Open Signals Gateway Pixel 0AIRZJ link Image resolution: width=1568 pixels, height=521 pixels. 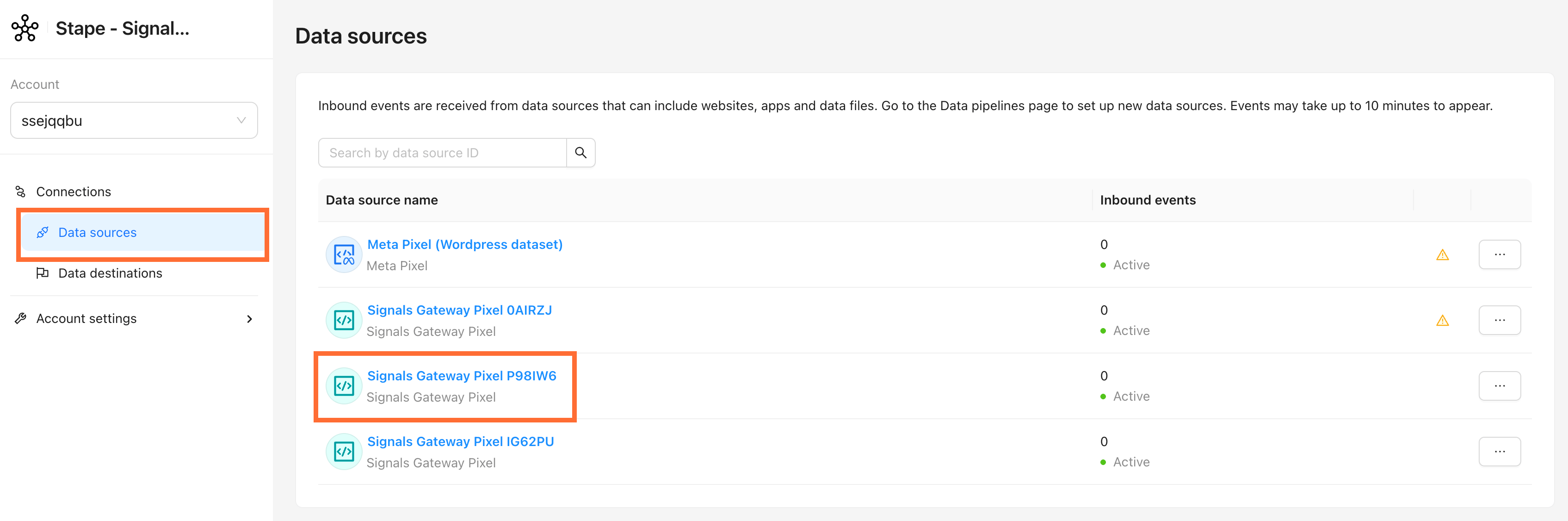click(x=459, y=310)
